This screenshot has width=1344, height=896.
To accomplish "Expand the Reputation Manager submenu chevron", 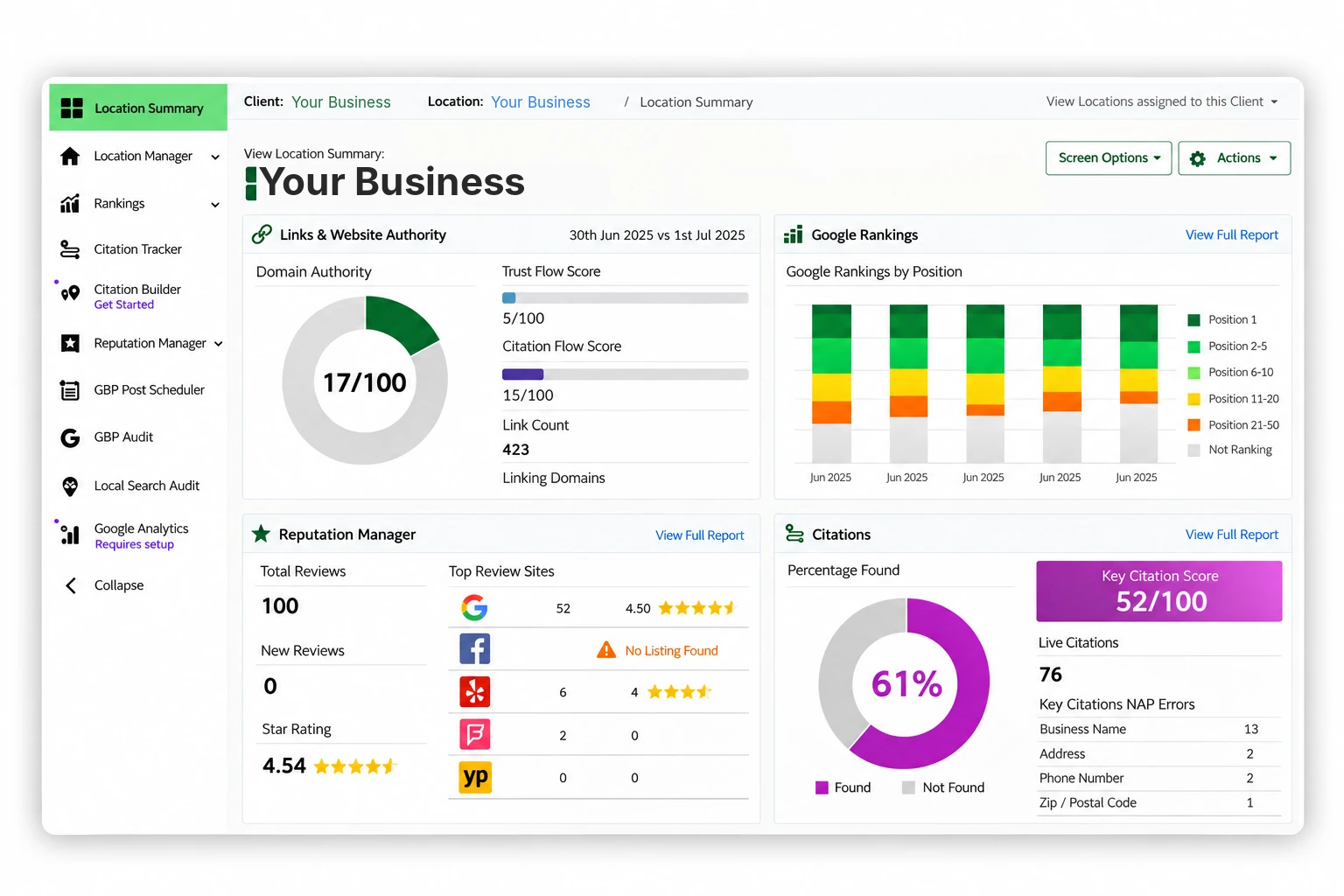I will [x=218, y=344].
